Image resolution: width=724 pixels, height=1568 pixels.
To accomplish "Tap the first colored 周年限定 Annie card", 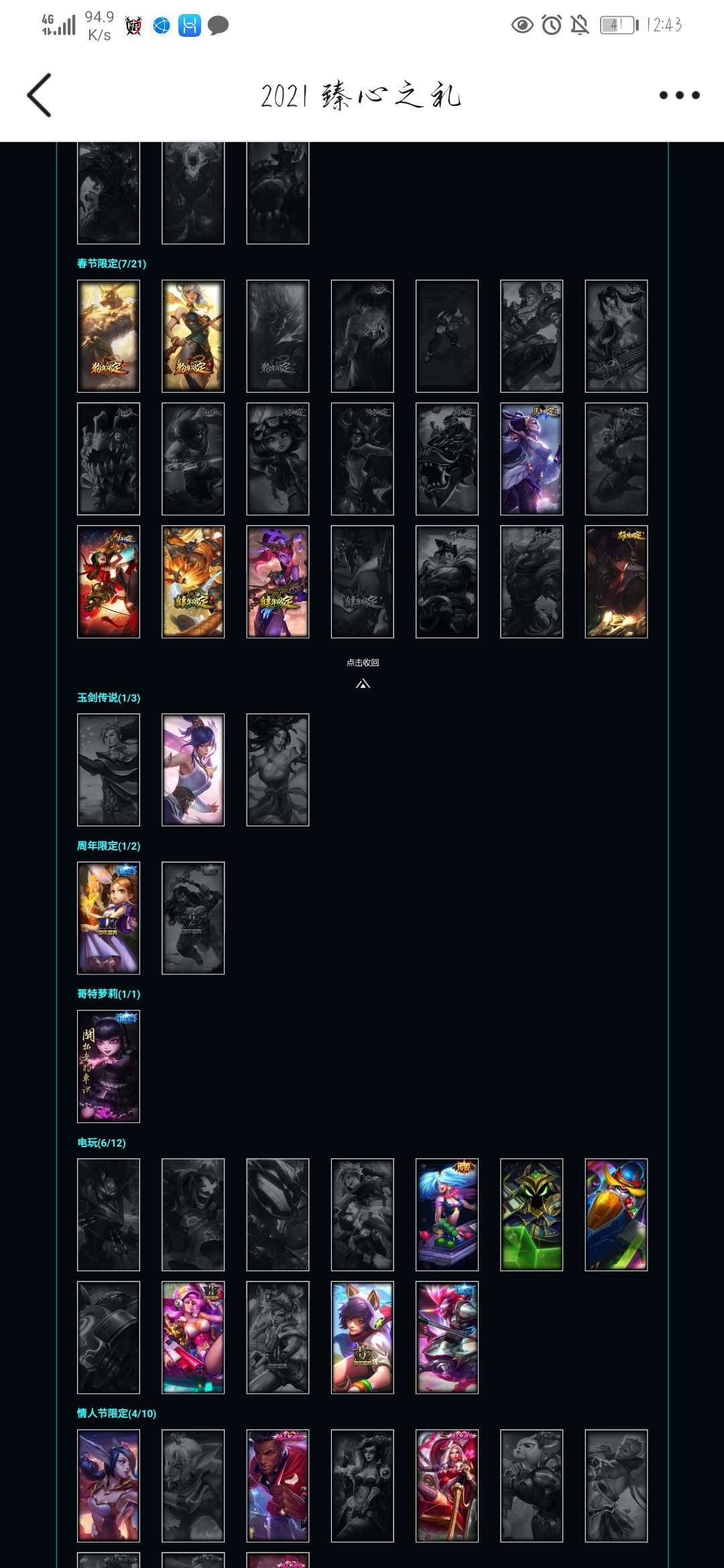I will (109, 918).
